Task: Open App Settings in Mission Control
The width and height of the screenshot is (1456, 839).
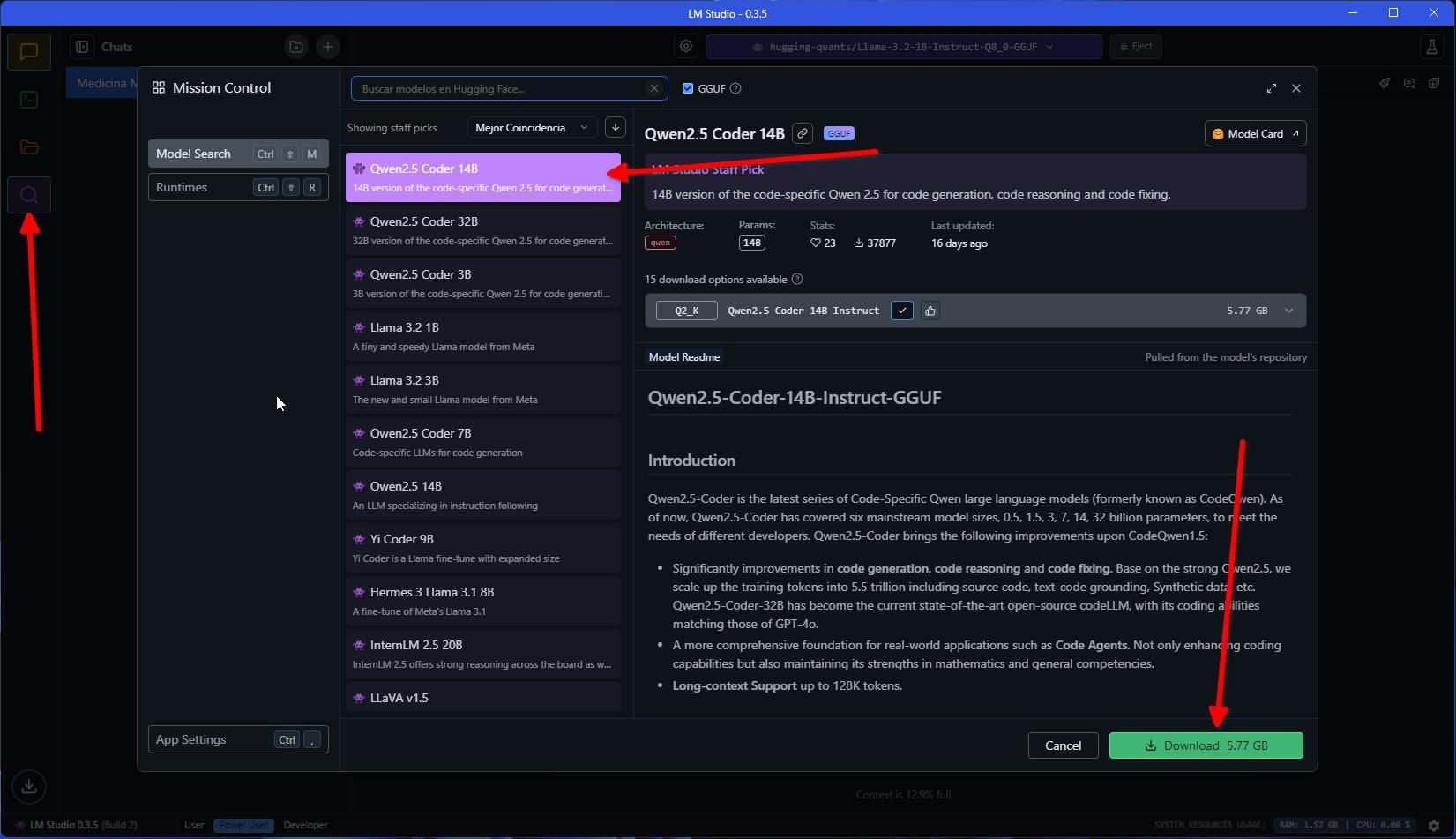Action: [x=238, y=739]
